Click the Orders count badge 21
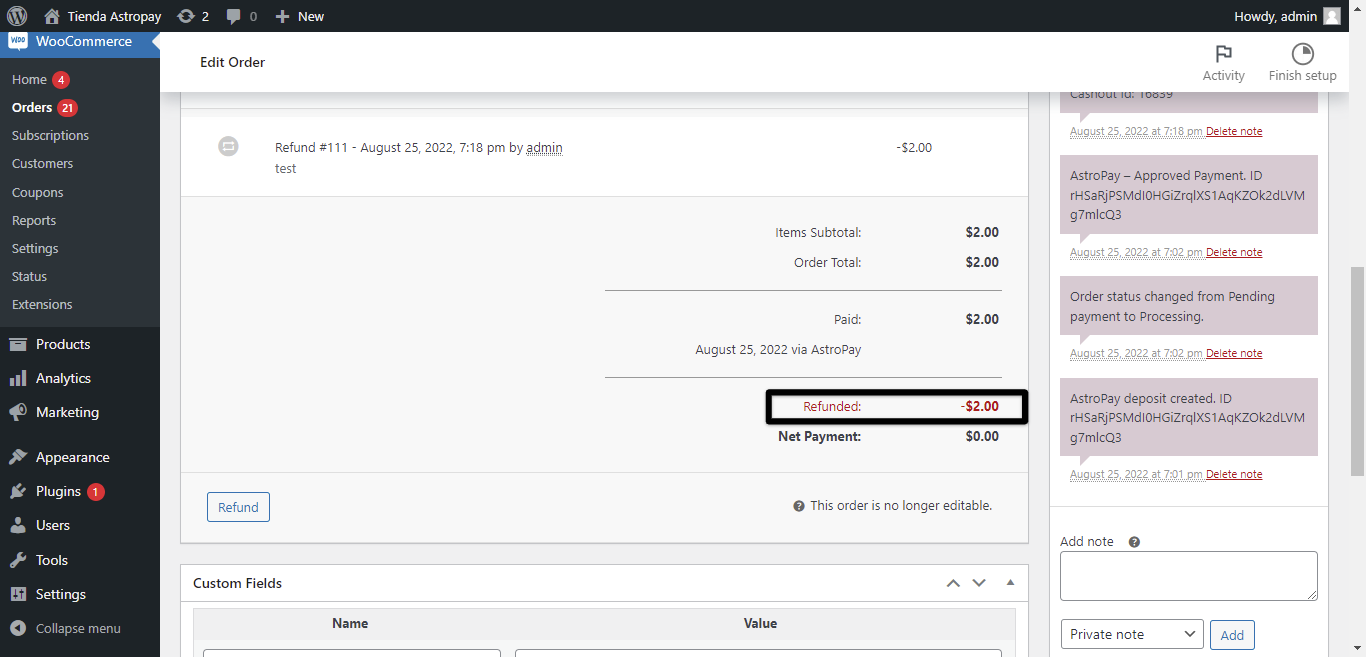1366x657 pixels. [x=67, y=107]
